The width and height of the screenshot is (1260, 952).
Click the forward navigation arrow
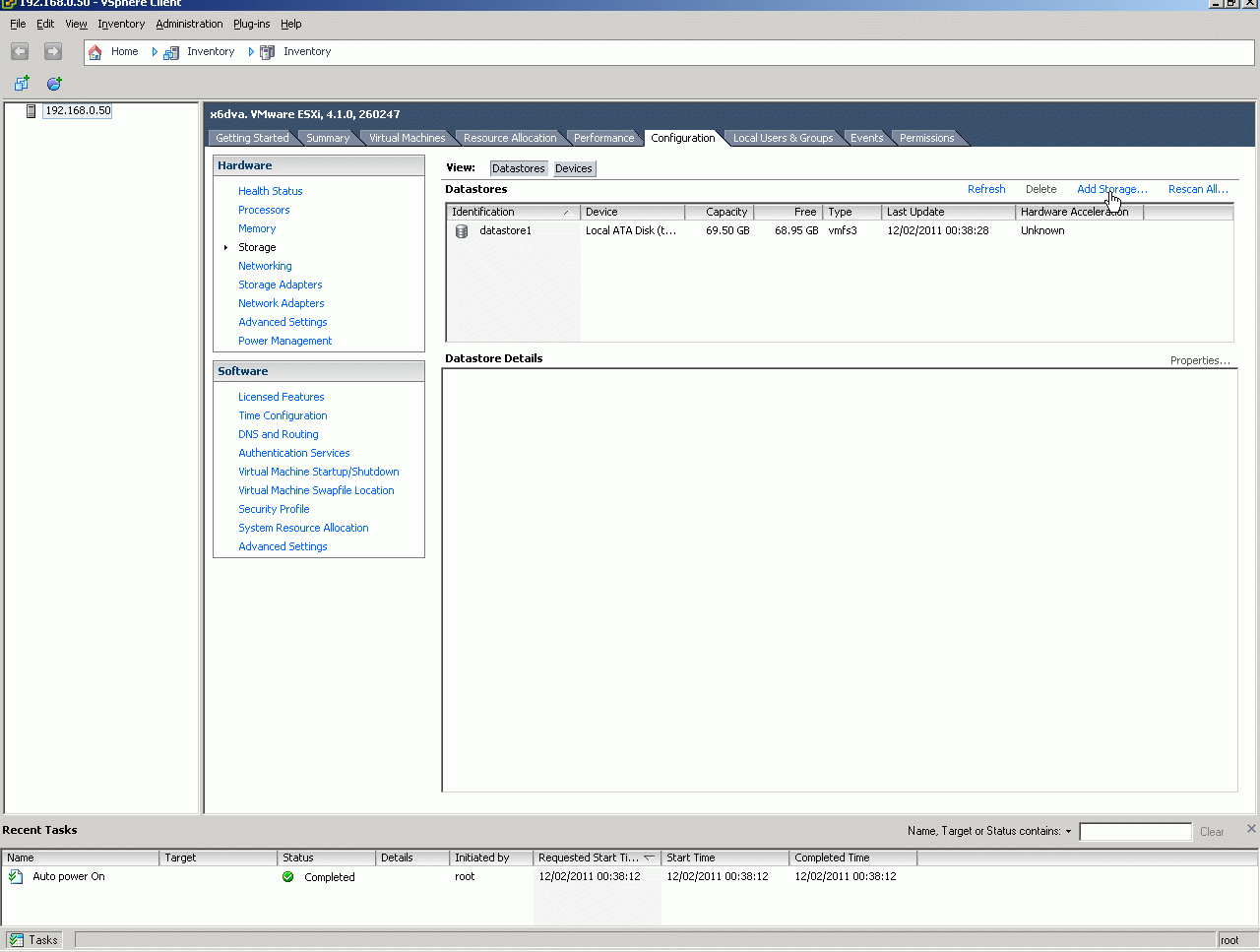(x=53, y=51)
